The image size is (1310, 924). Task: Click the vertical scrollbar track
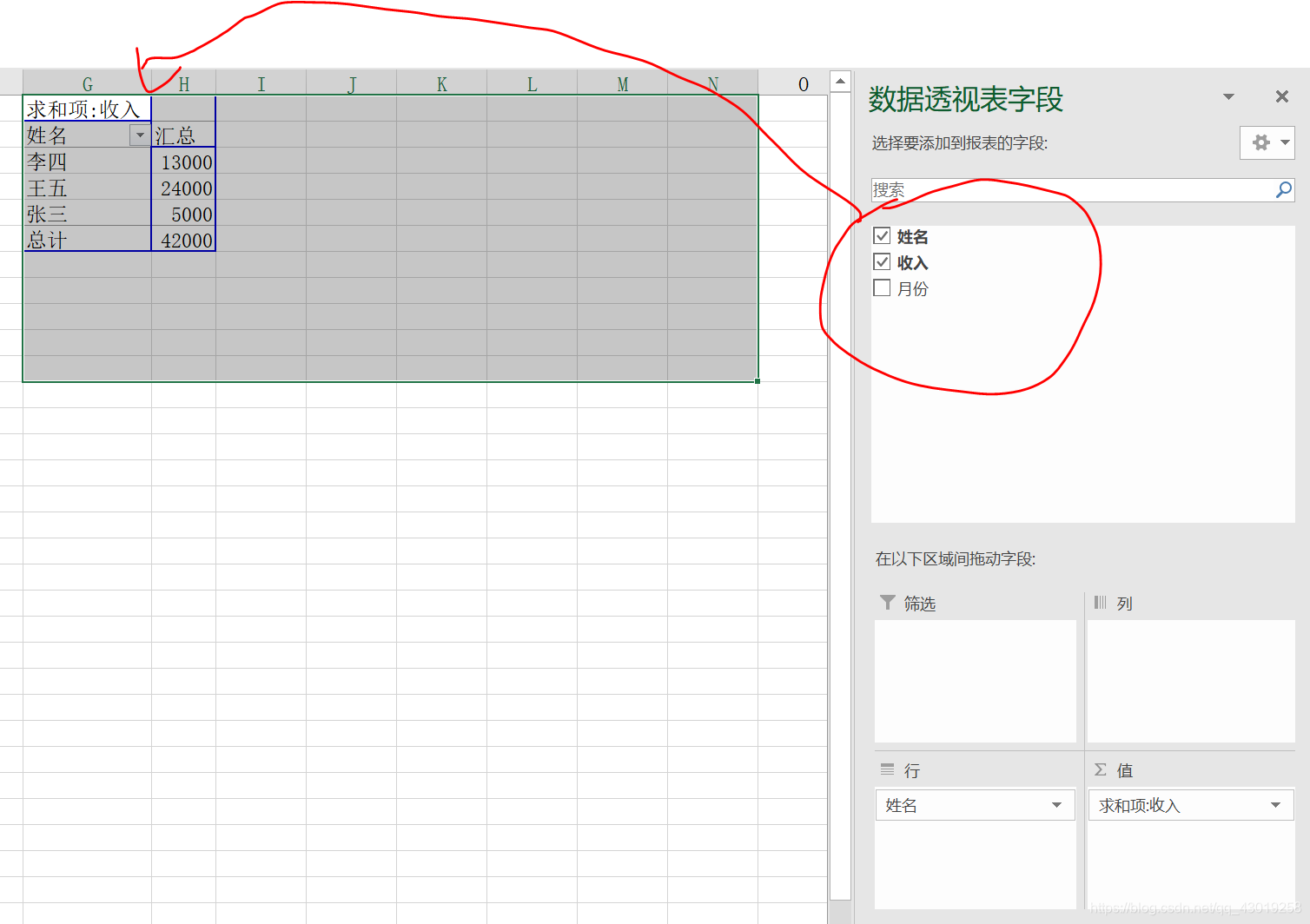(840, 495)
